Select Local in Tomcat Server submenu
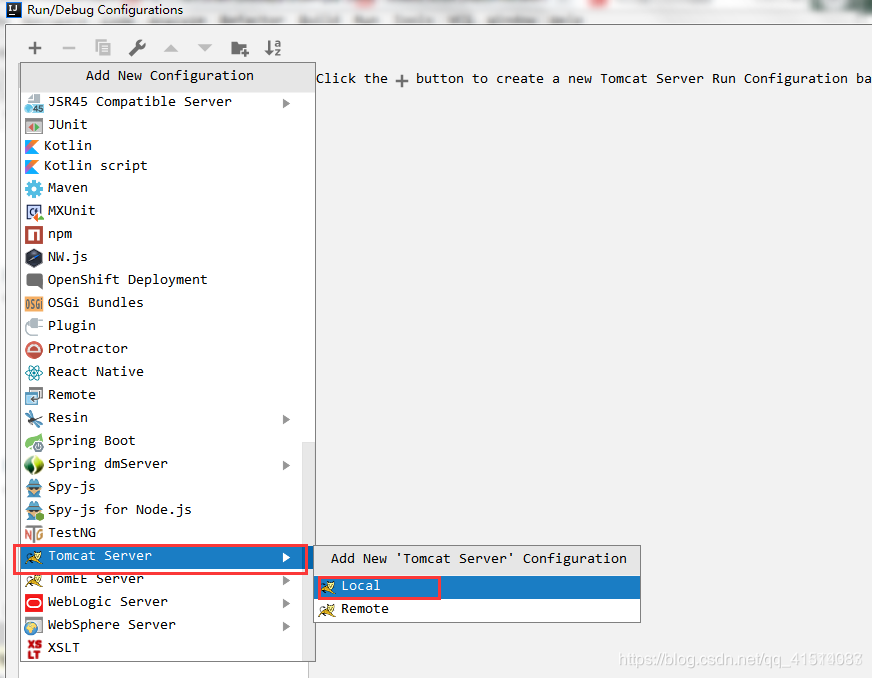The image size is (872, 678). pyautogui.click(x=478, y=587)
